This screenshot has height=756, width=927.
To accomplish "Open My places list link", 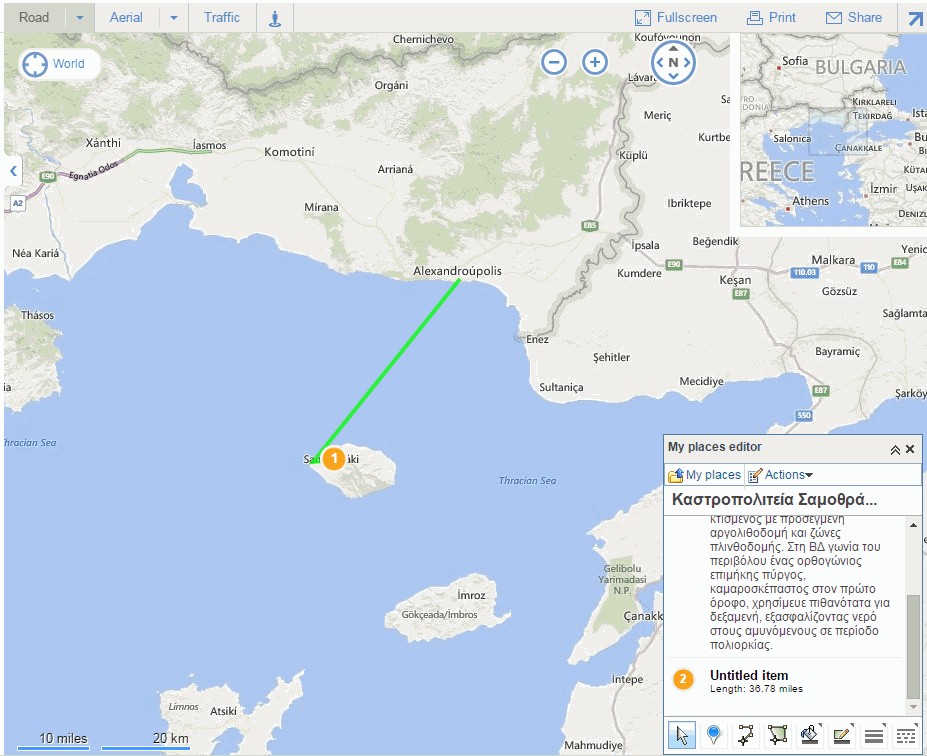I will (x=705, y=475).
